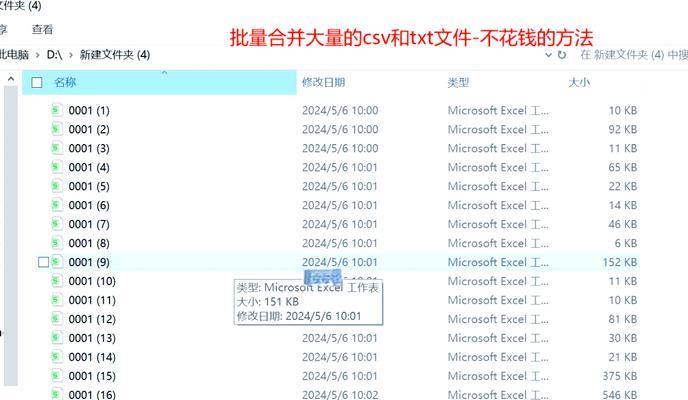688x400 pixels.
Task: Click the 375 KB size value
Action: (620, 376)
